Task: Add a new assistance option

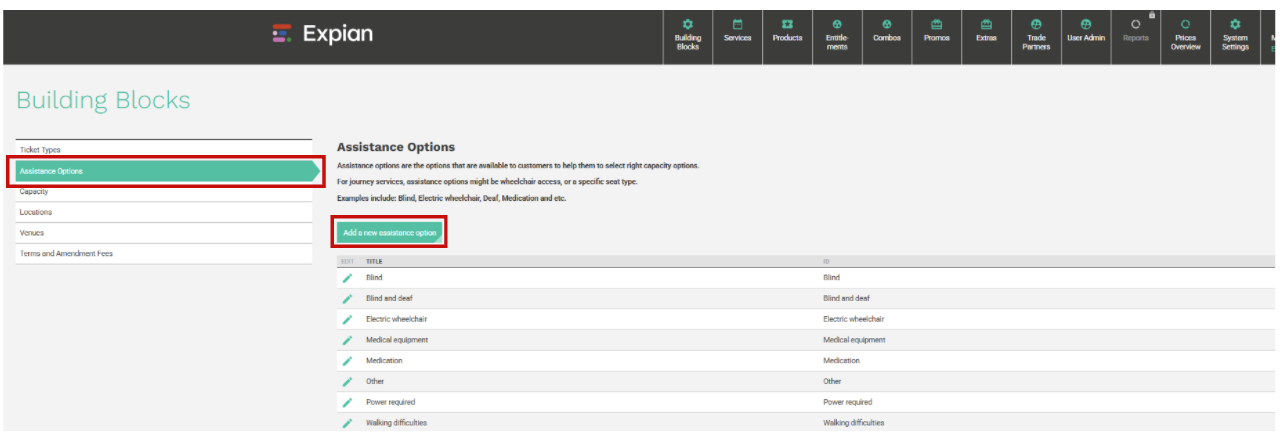Action: (x=389, y=232)
